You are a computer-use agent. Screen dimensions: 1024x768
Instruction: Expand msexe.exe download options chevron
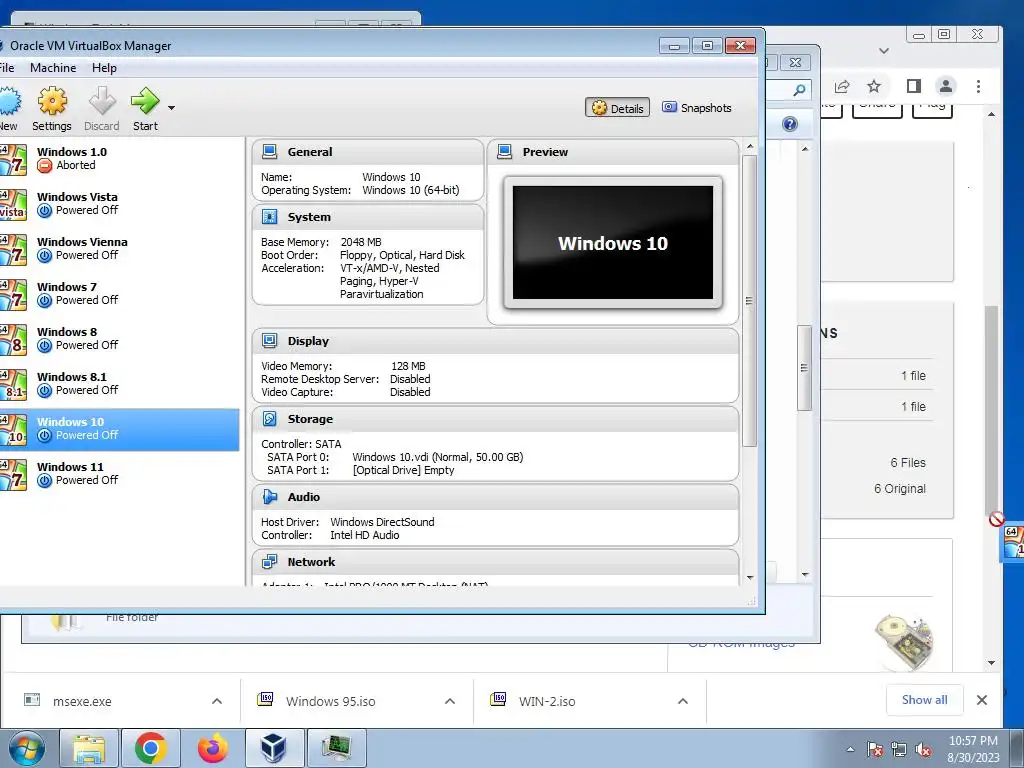coord(217,701)
